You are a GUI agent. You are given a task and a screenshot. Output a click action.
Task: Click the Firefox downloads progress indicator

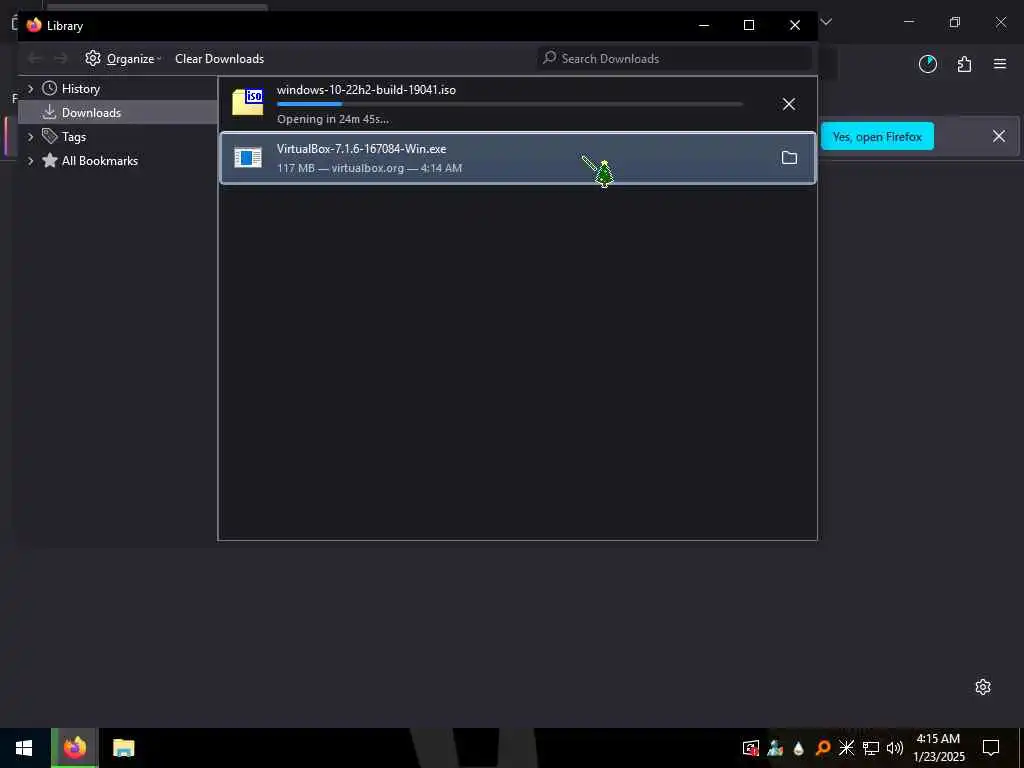point(927,64)
